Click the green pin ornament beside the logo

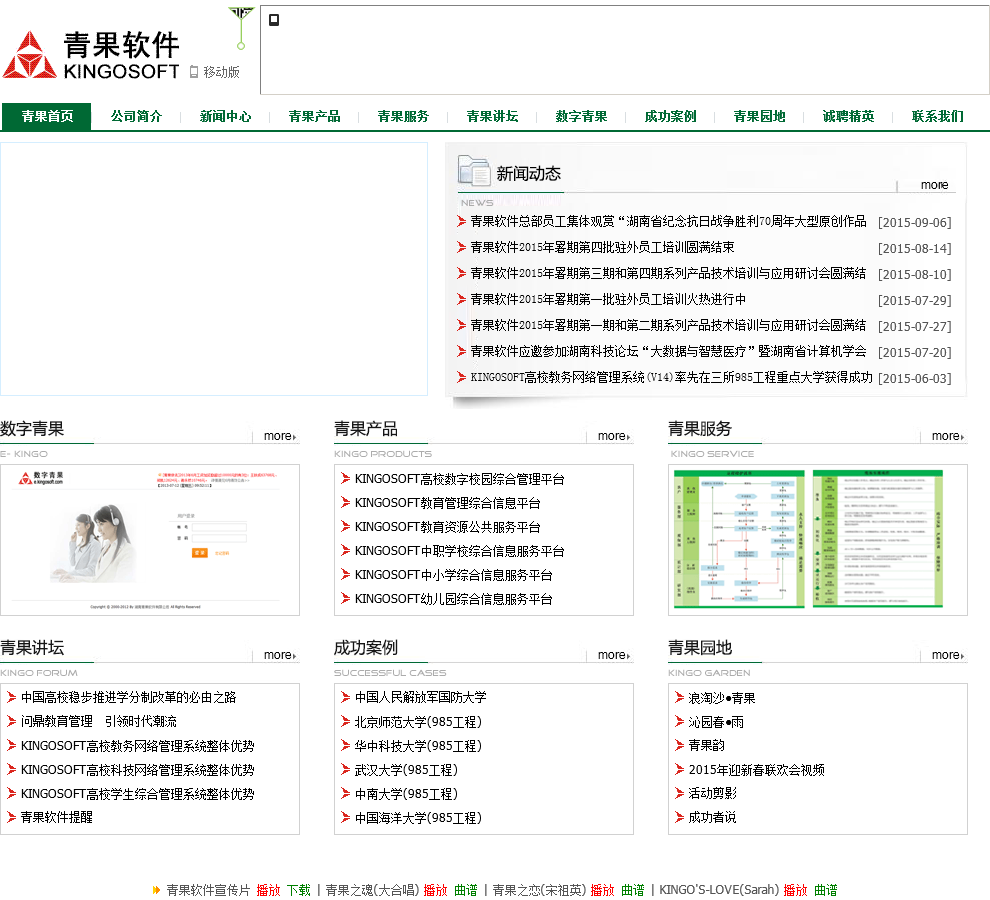click(x=241, y=28)
